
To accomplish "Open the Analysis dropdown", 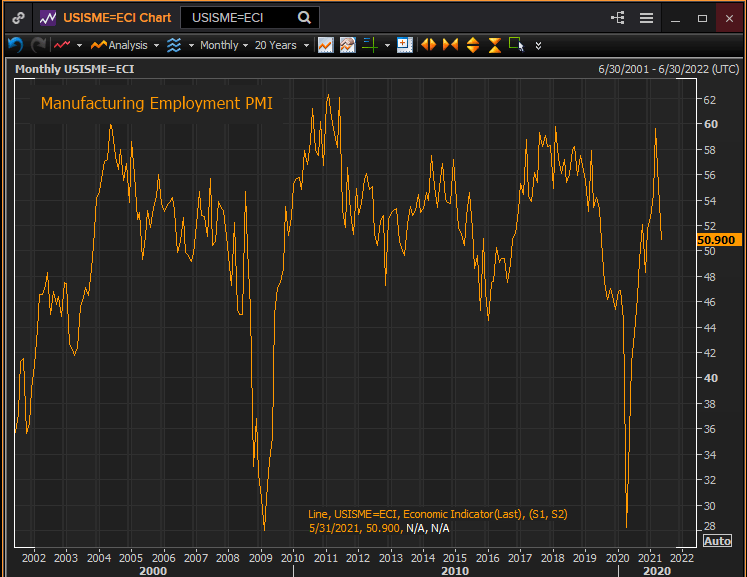I will coord(124,45).
